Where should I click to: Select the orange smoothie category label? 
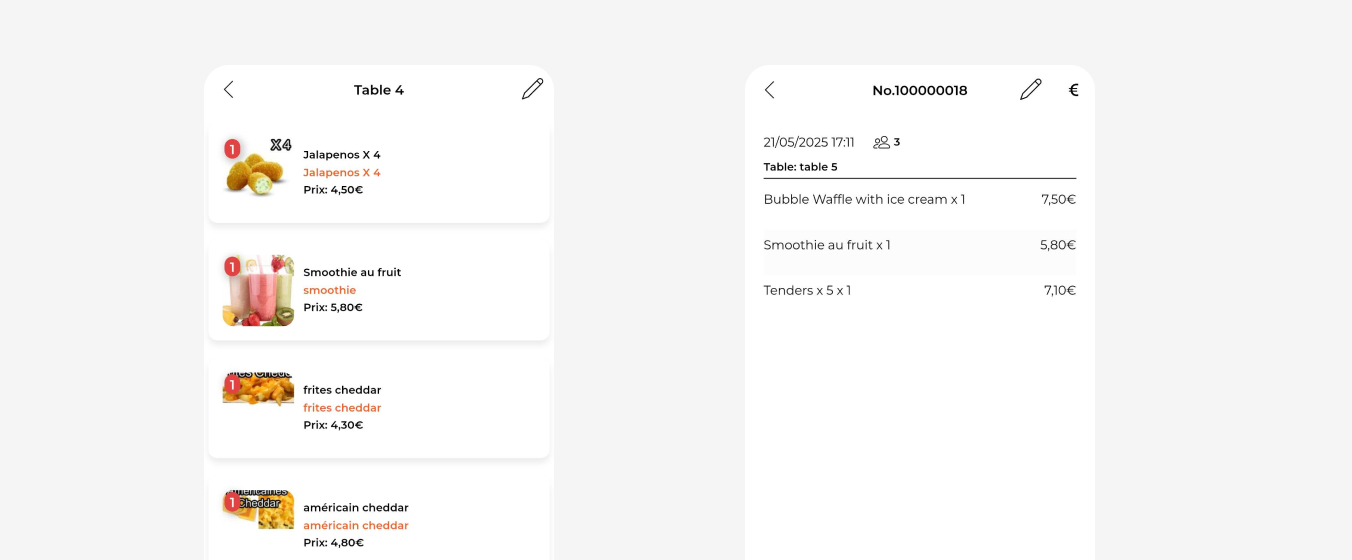[330, 290]
